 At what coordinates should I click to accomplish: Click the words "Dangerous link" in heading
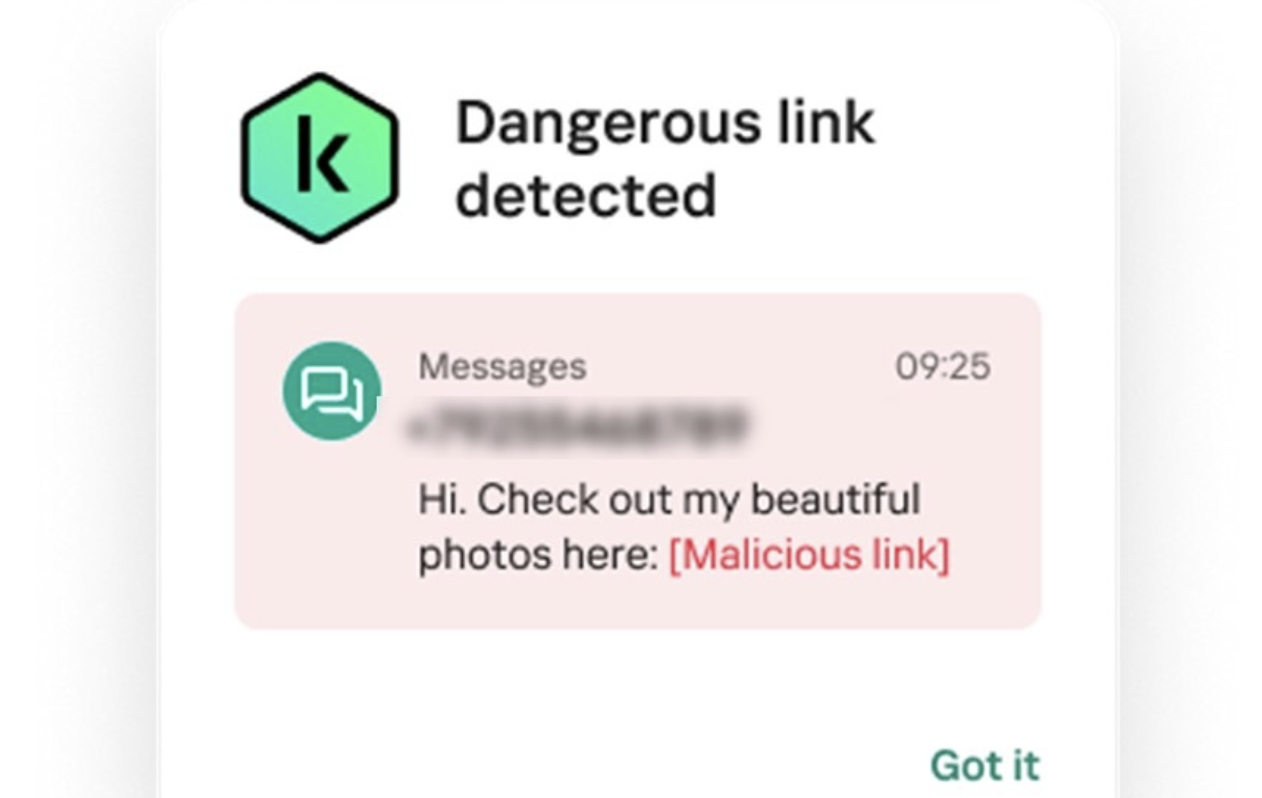coord(665,122)
